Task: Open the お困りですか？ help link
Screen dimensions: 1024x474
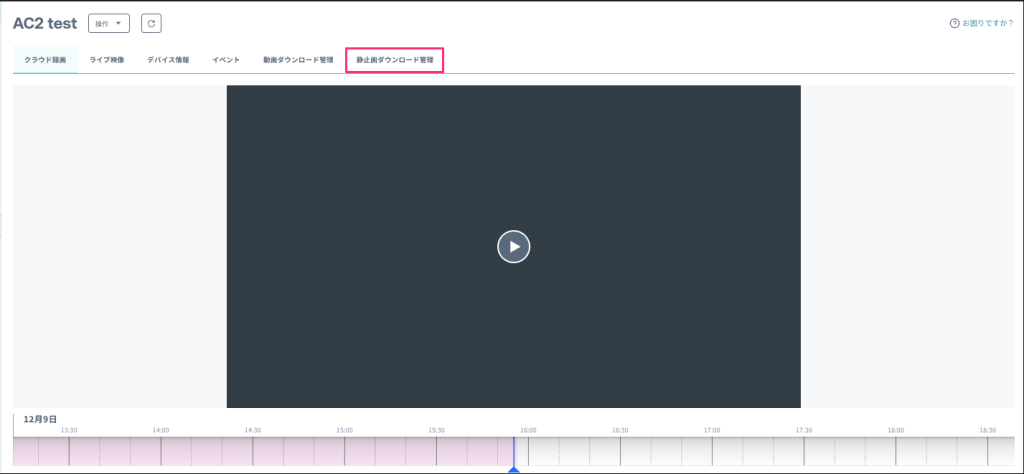Action: pyautogui.click(x=981, y=23)
